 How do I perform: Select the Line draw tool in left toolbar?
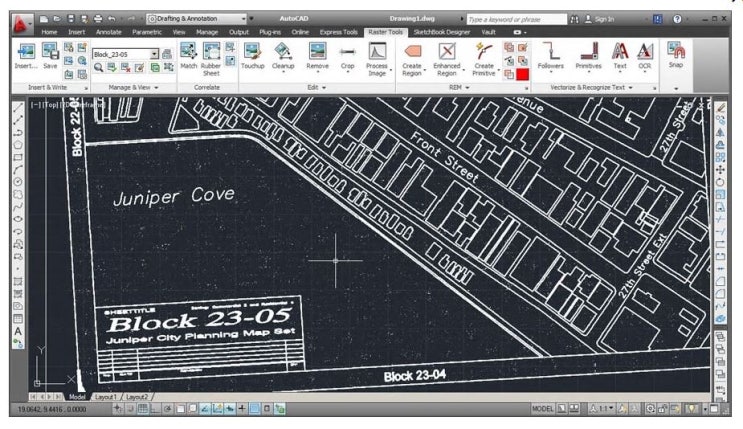(18, 108)
